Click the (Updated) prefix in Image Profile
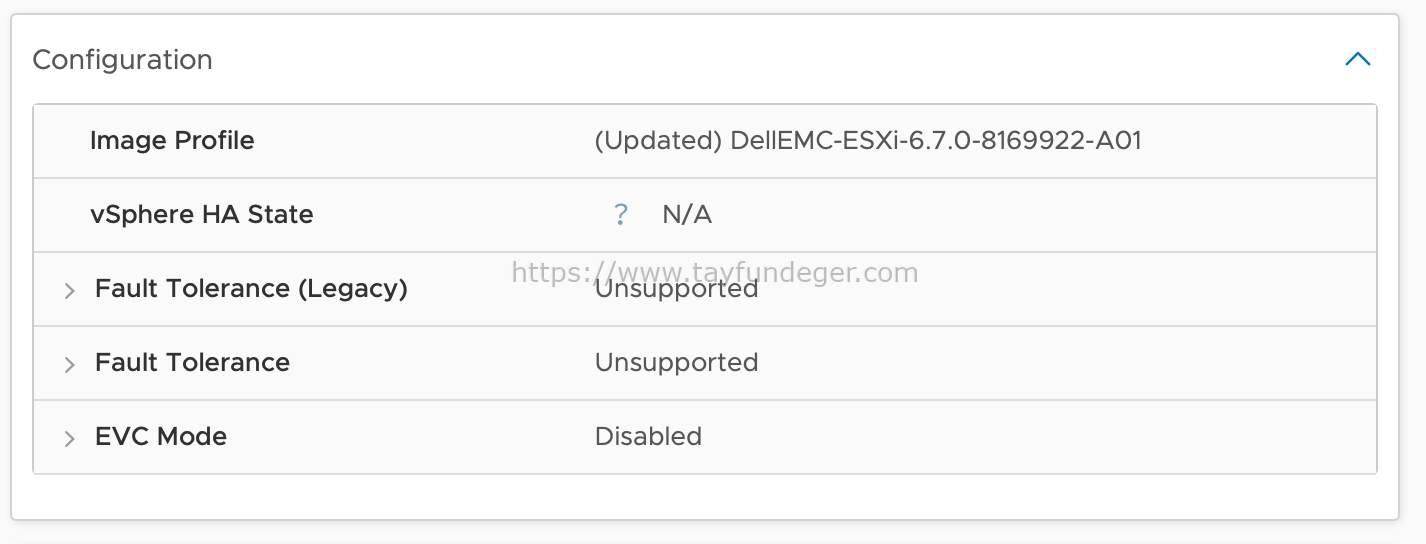 point(658,140)
